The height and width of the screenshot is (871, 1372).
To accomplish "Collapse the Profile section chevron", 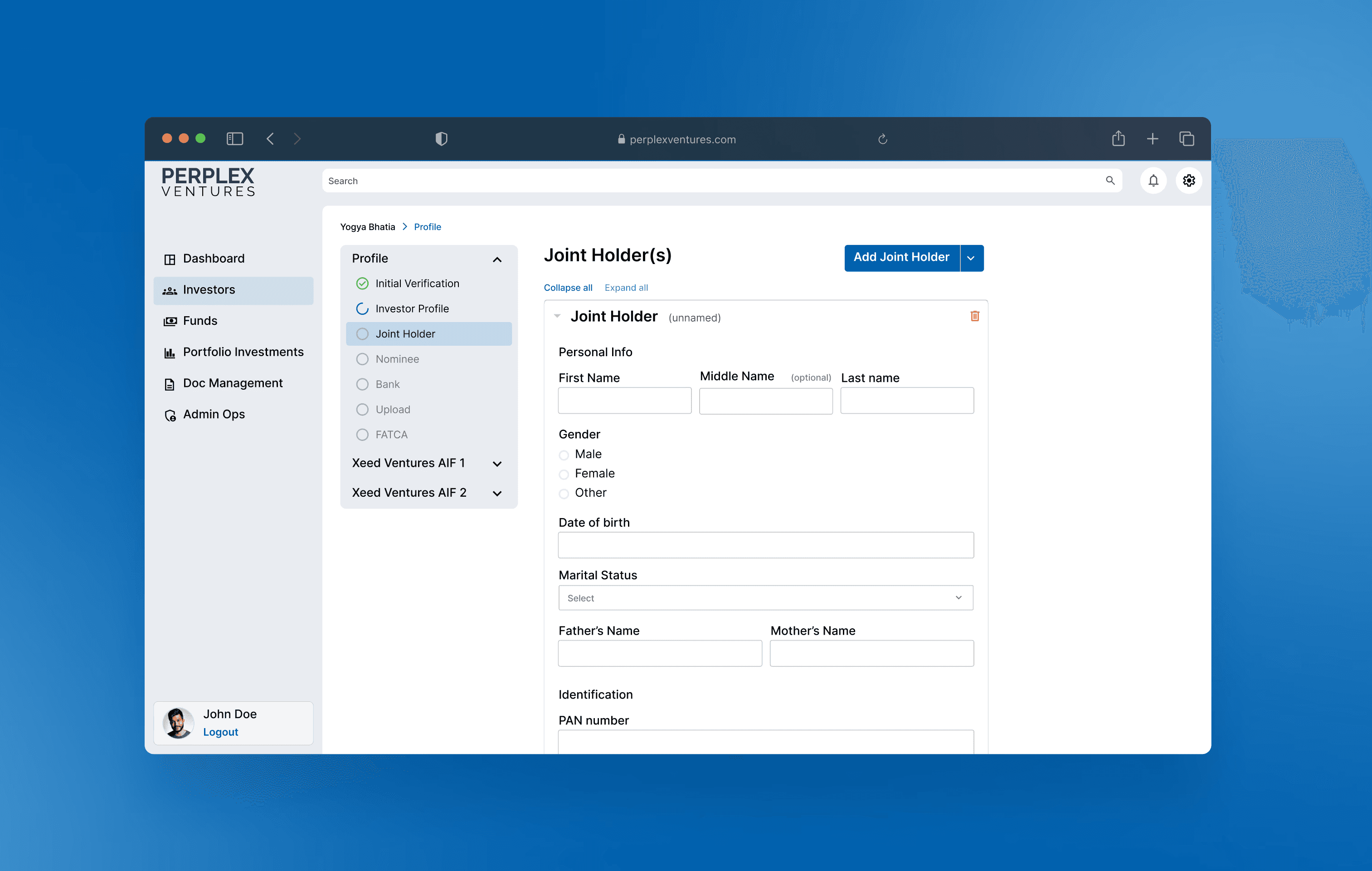I will (x=497, y=259).
